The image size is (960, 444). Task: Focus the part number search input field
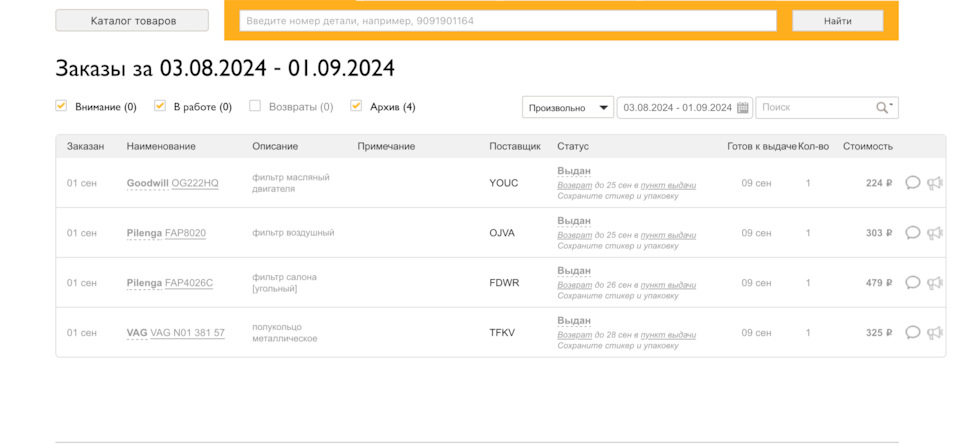tap(508, 21)
